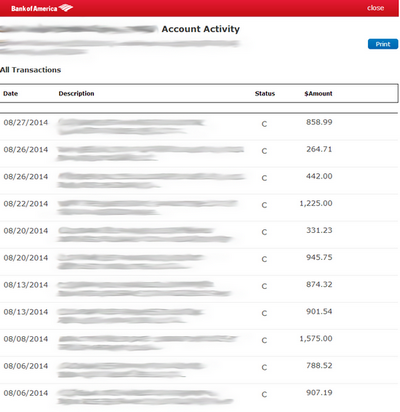Select the 331.23 transaction amount
The height and width of the screenshot is (412, 400).
(319, 230)
